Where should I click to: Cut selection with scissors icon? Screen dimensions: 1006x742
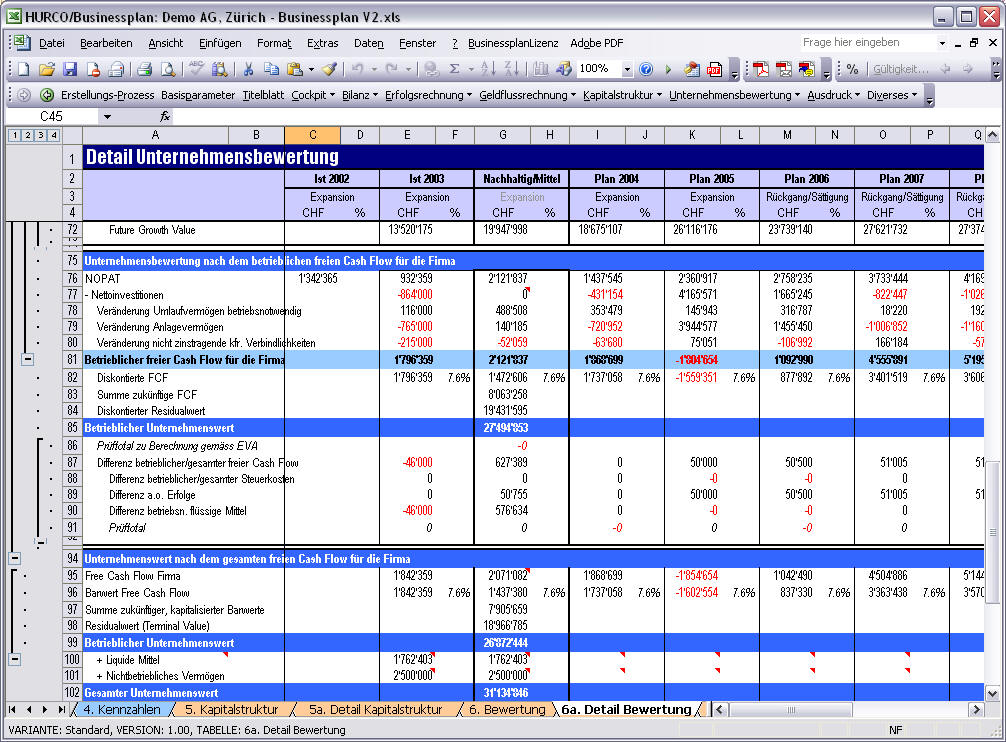coord(248,69)
